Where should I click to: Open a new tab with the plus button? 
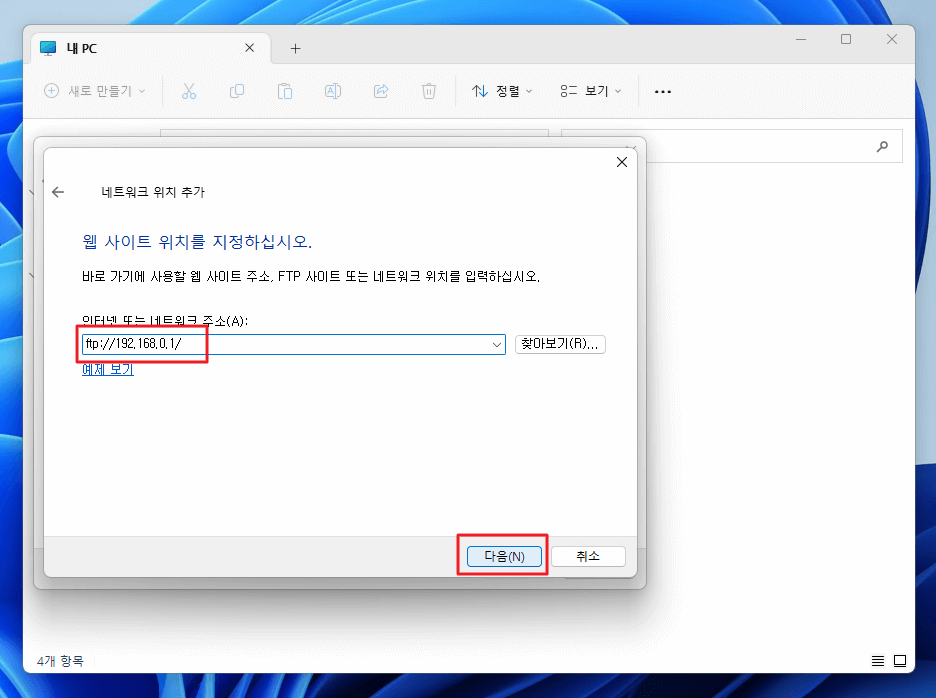coord(295,47)
